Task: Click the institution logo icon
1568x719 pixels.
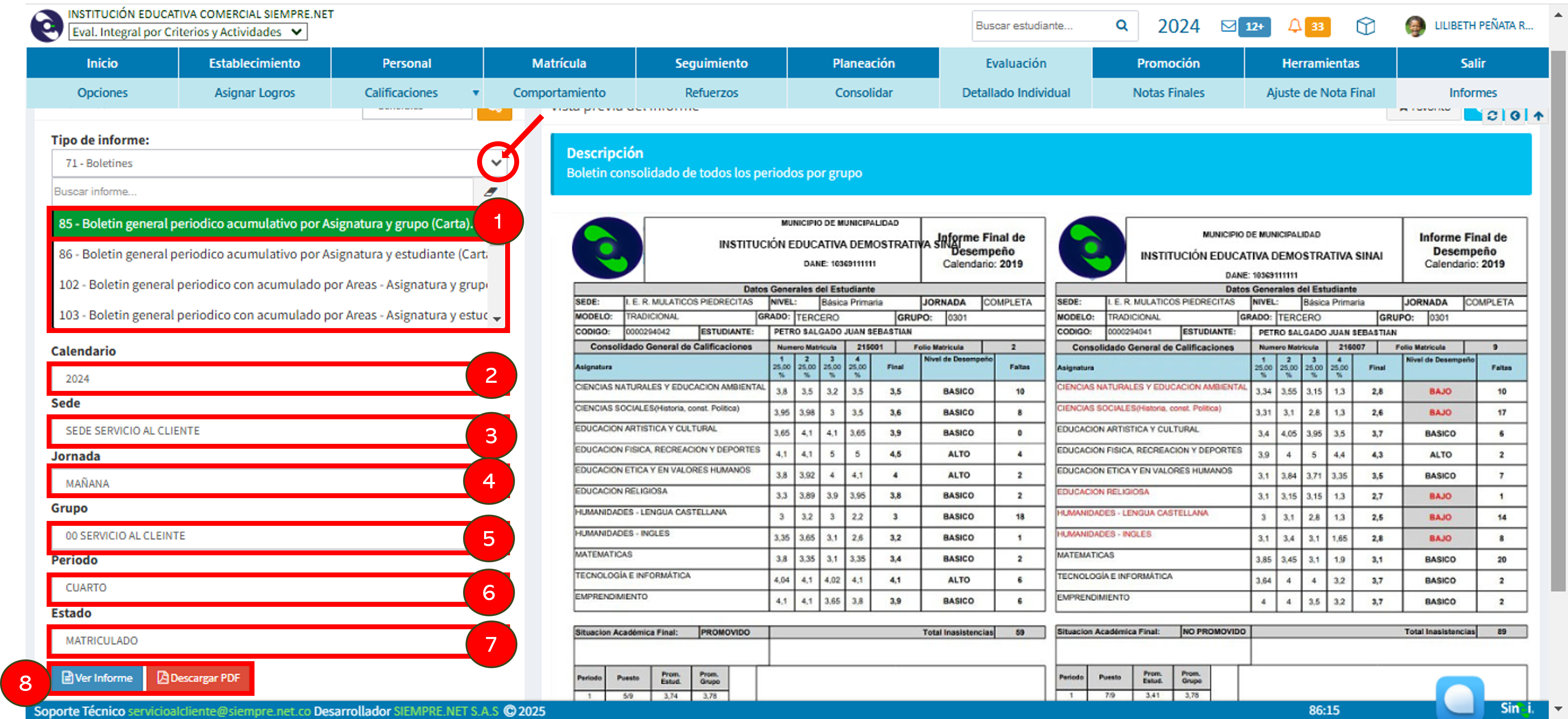Action: pos(47,26)
